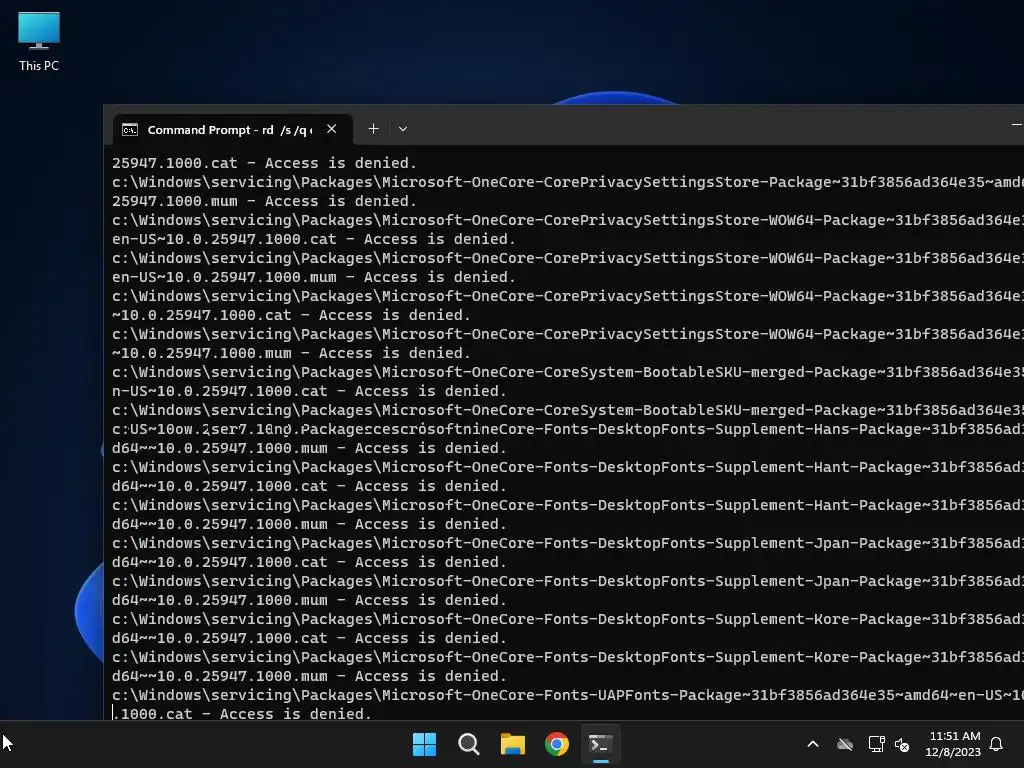1024x768 pixels.
Task: Click the Command Prompt tab icon
Action: click(130, 129)
